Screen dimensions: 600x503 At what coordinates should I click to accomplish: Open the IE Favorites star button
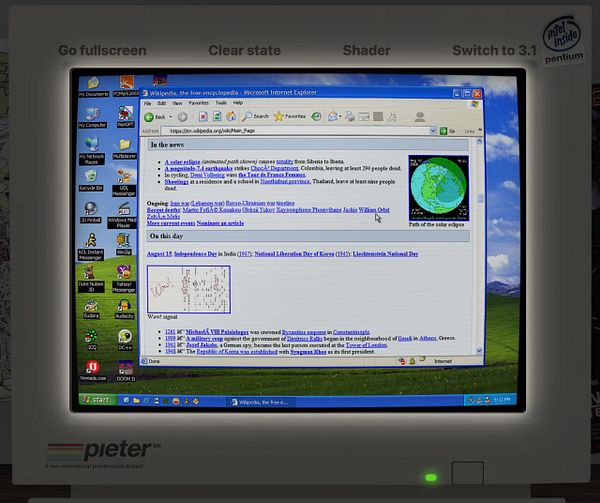click(290, 116)
